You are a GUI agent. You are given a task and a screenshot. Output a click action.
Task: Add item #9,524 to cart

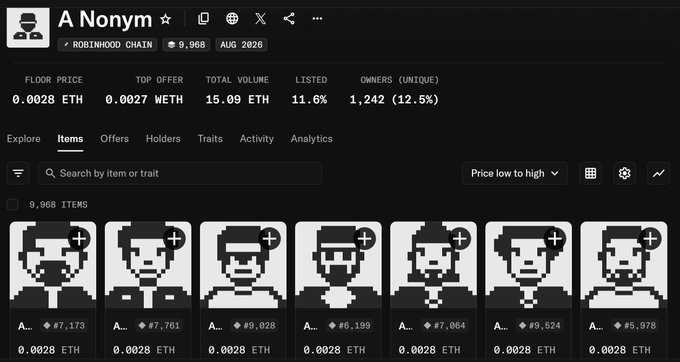(555, 238)
